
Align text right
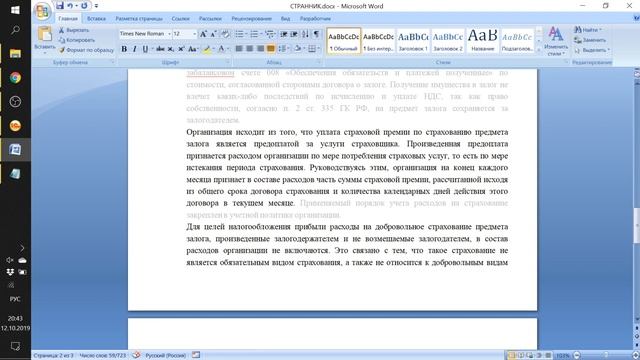[x=260, y=49]
